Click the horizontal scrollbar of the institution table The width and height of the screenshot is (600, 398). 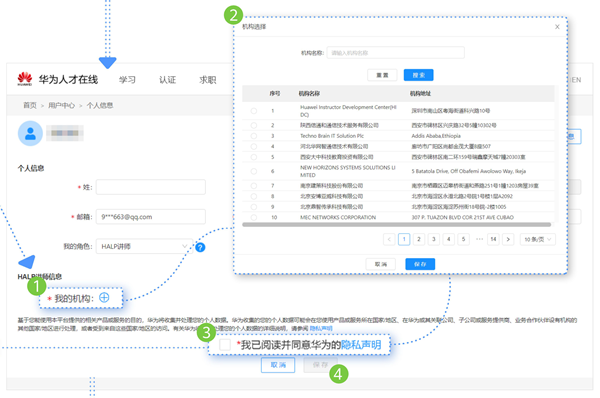(x=396, y=225)
